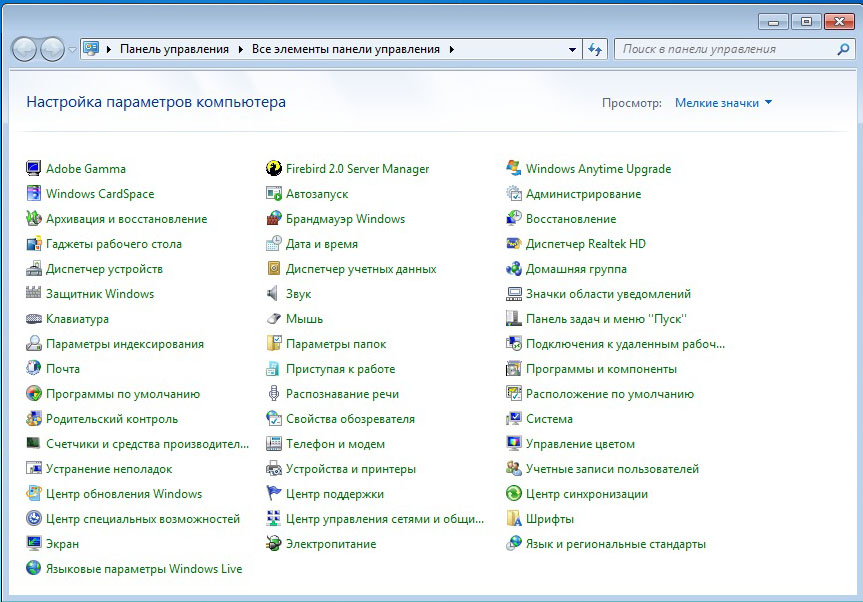
Task: Open the Приступая к работе link
Action: click(x=341, y=369)
